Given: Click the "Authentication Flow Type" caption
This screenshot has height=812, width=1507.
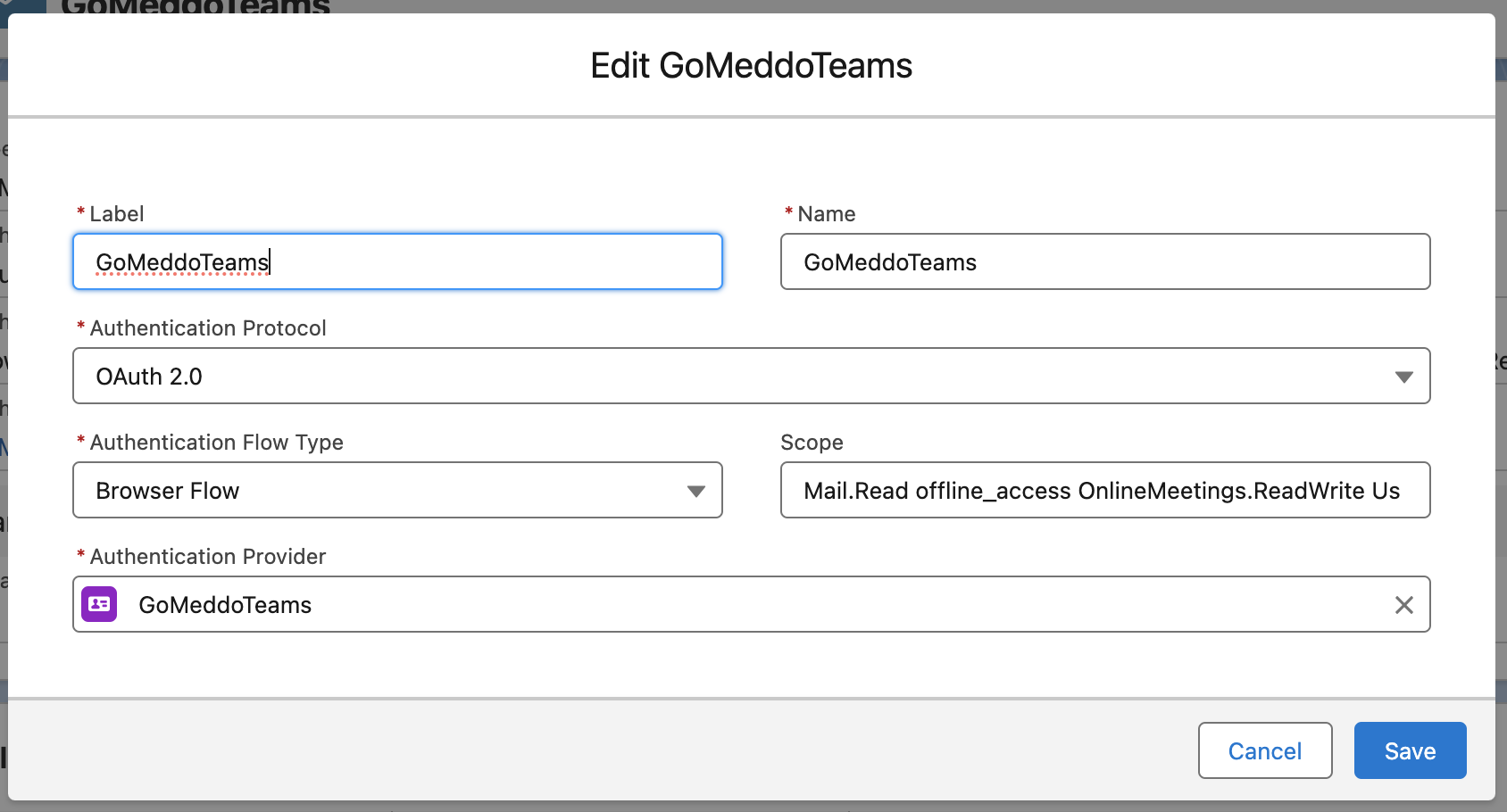Looking at the screenshot, I should [216, 443].
